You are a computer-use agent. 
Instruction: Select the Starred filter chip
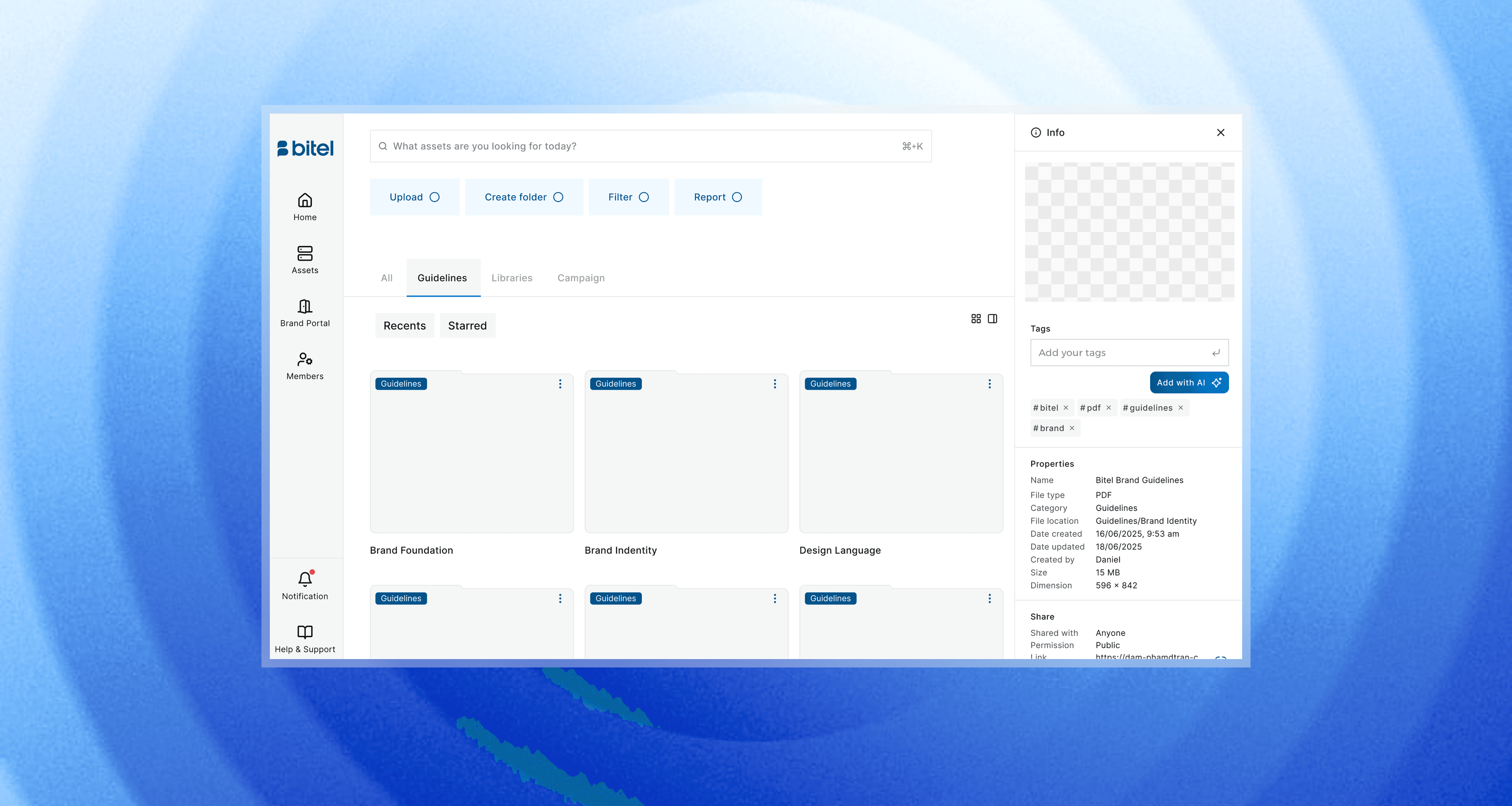pyautogui.click(x=467, y=325)
